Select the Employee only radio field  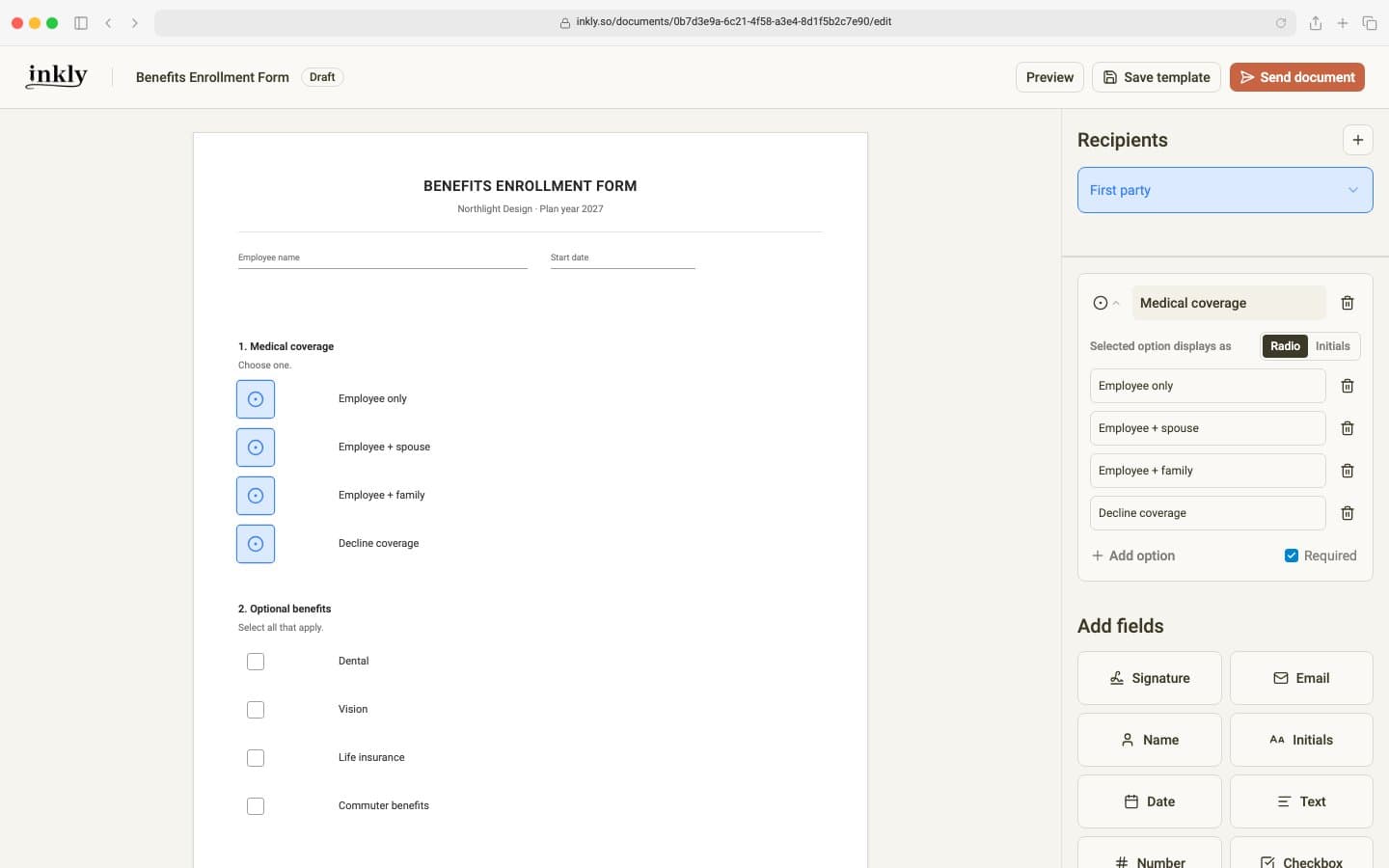click(256, 399)
